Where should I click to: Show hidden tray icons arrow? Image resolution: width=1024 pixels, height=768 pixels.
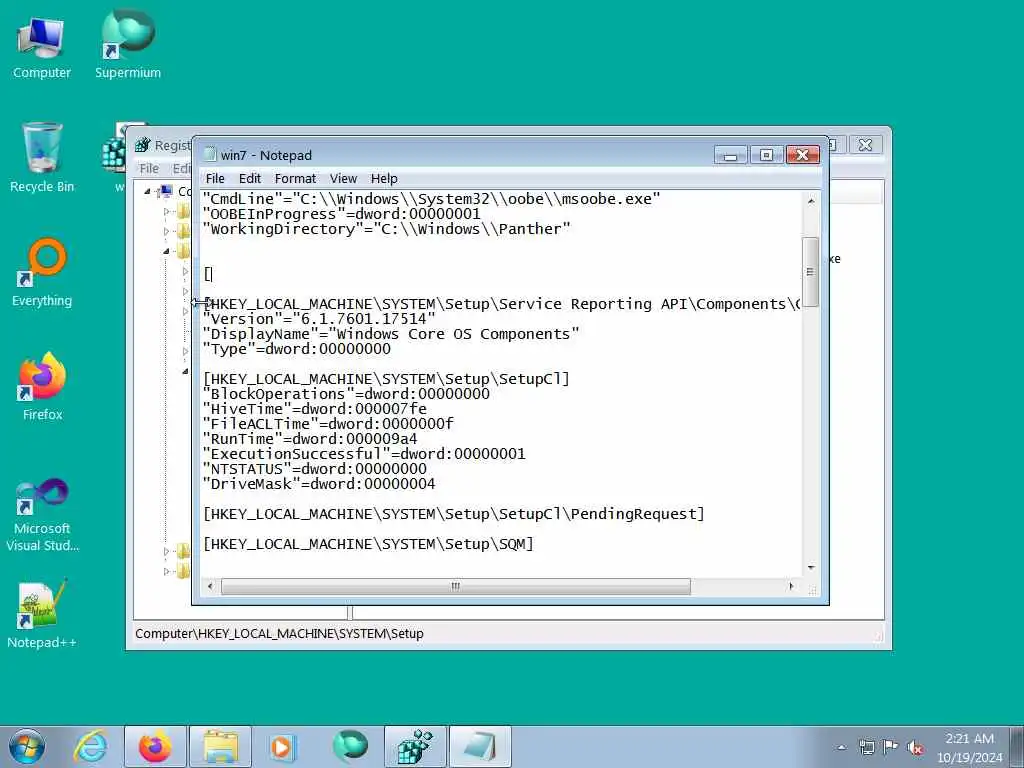[841, 747]
